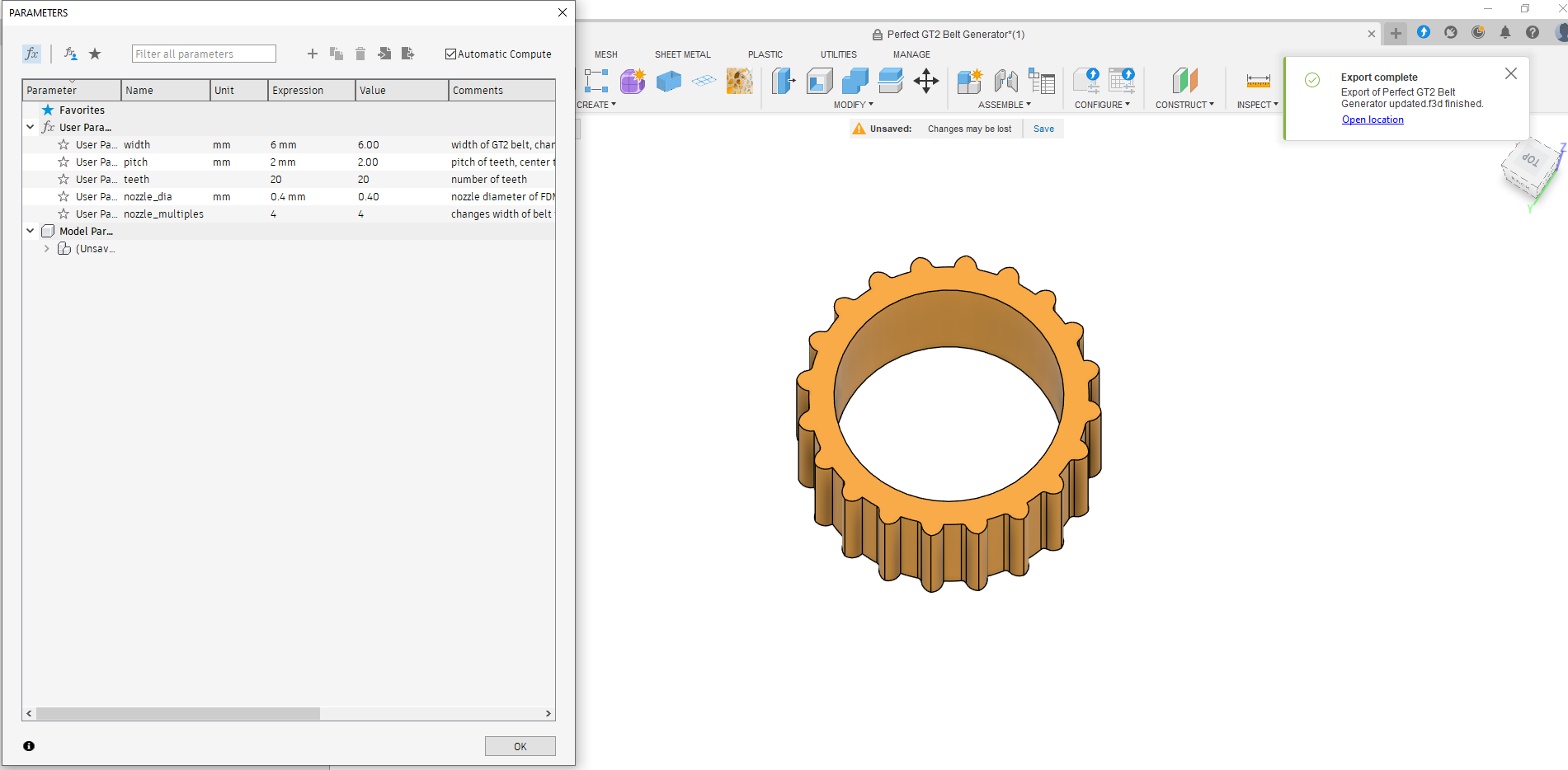
Task: Toggle Automatic Compute checkbox
Action: (450, 54)
